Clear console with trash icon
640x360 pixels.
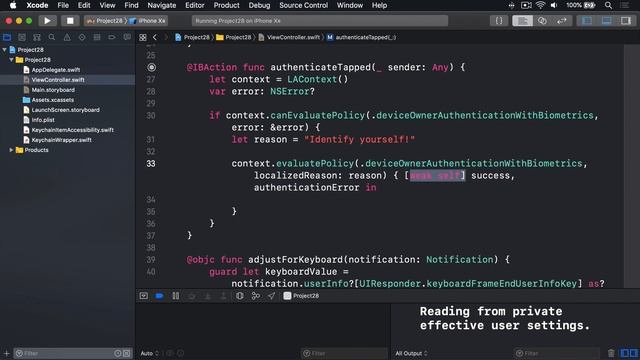611,353
